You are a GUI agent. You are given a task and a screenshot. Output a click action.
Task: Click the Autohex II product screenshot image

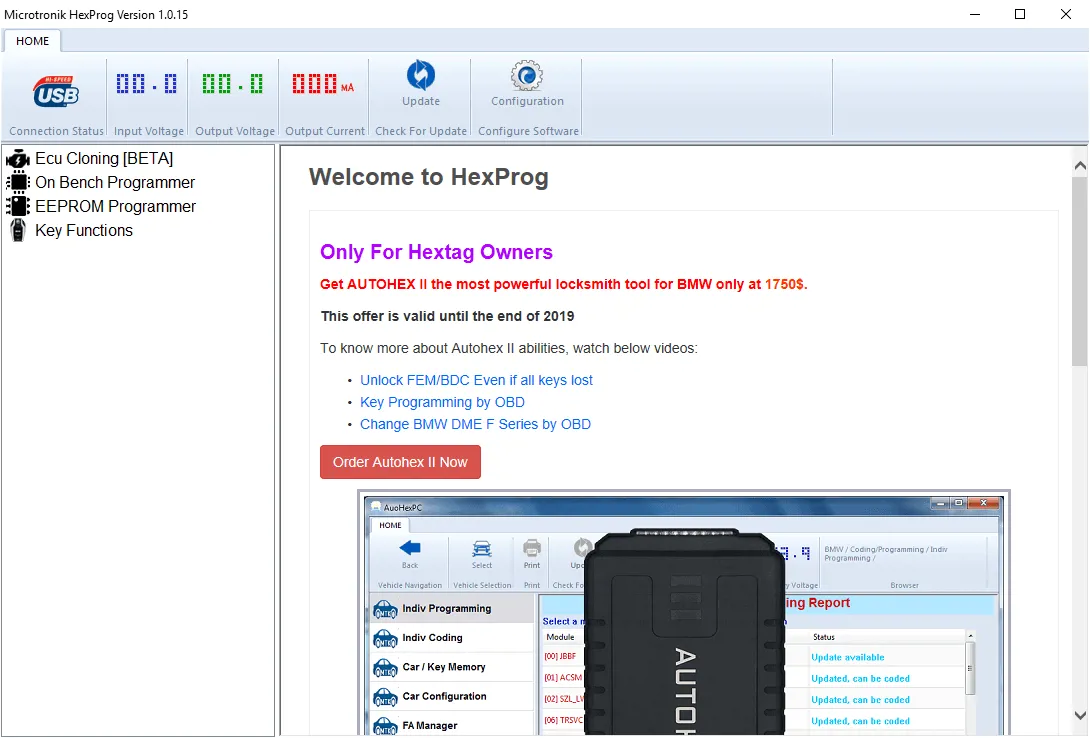point(684,613)
